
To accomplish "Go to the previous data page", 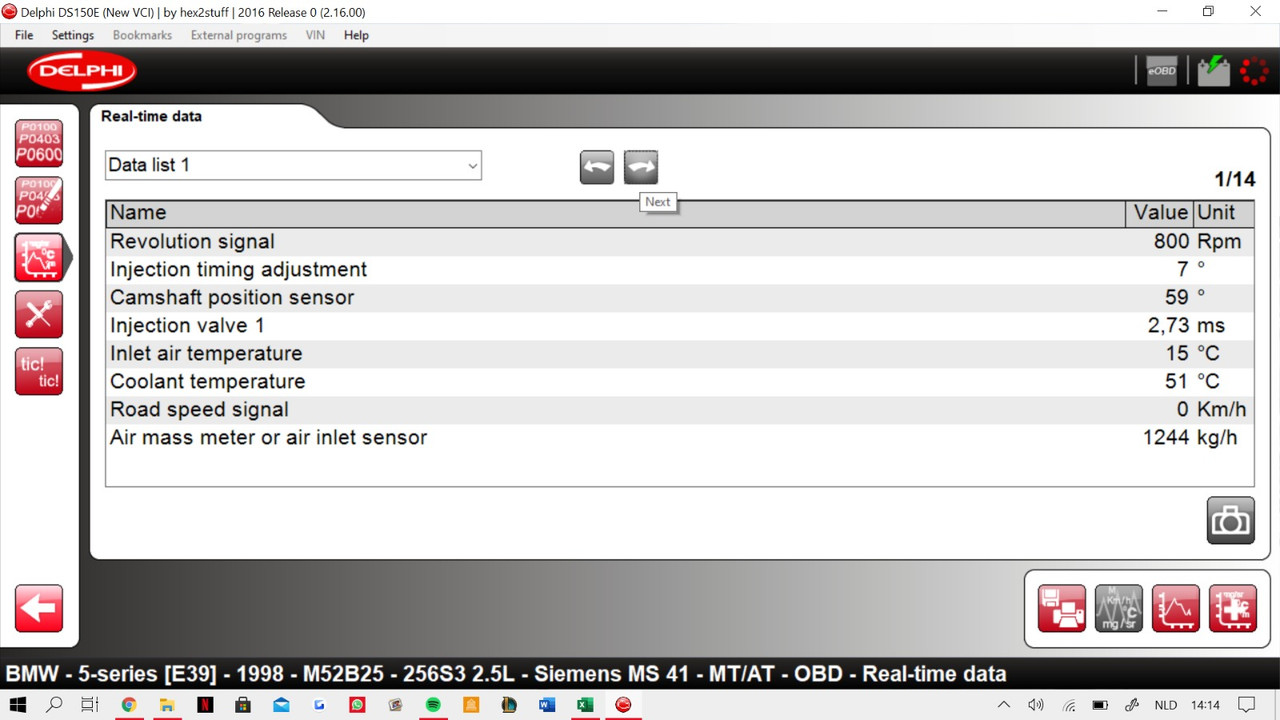I will (x=597, y=167).
